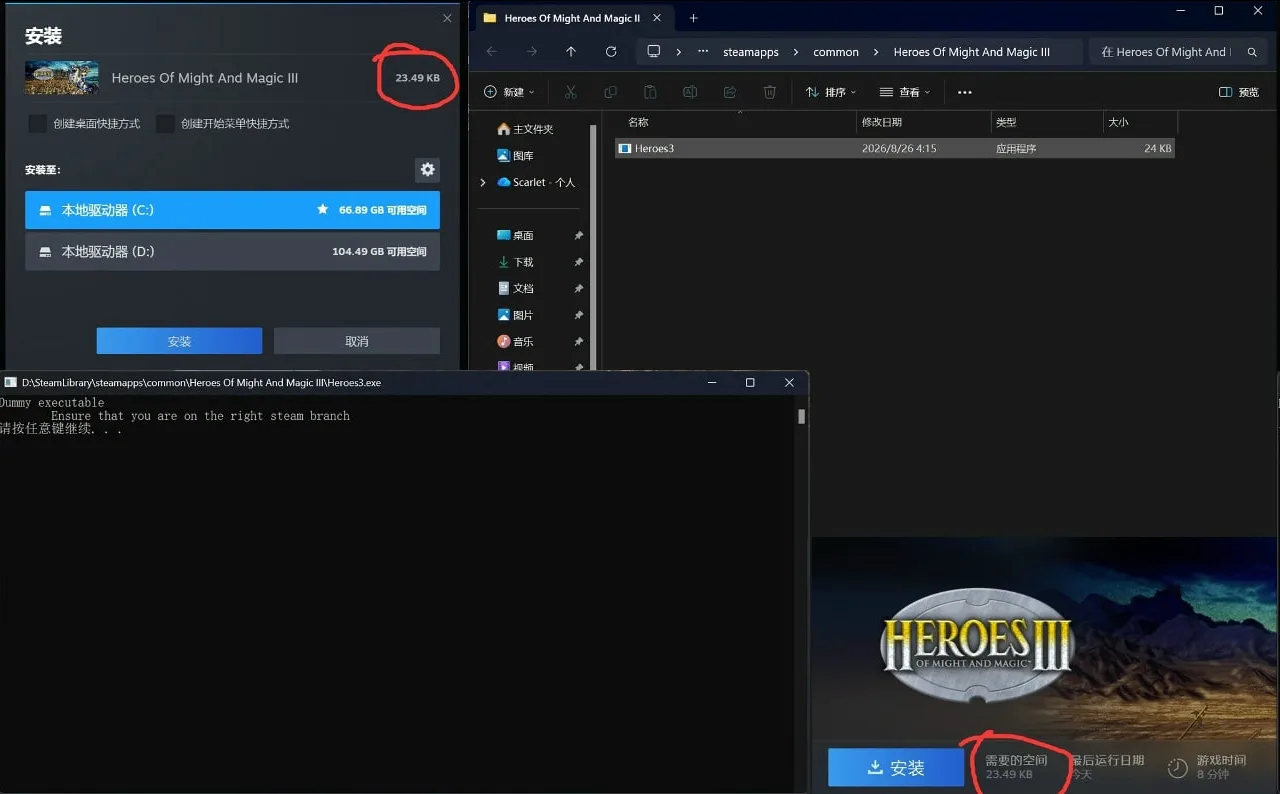Click the Cut scissors icon
This screenshot has height=794, width=1280.
click(x=571, y=92)
